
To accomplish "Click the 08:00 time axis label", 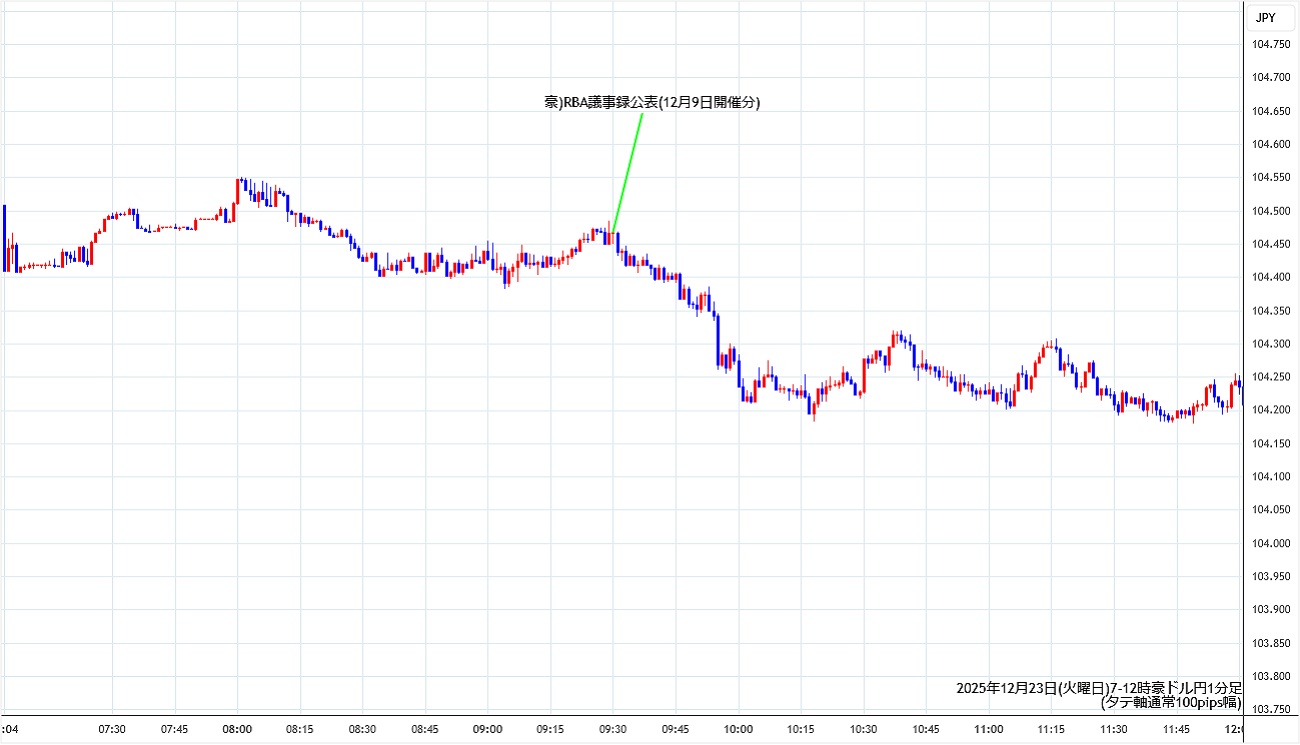I will 237,728.
